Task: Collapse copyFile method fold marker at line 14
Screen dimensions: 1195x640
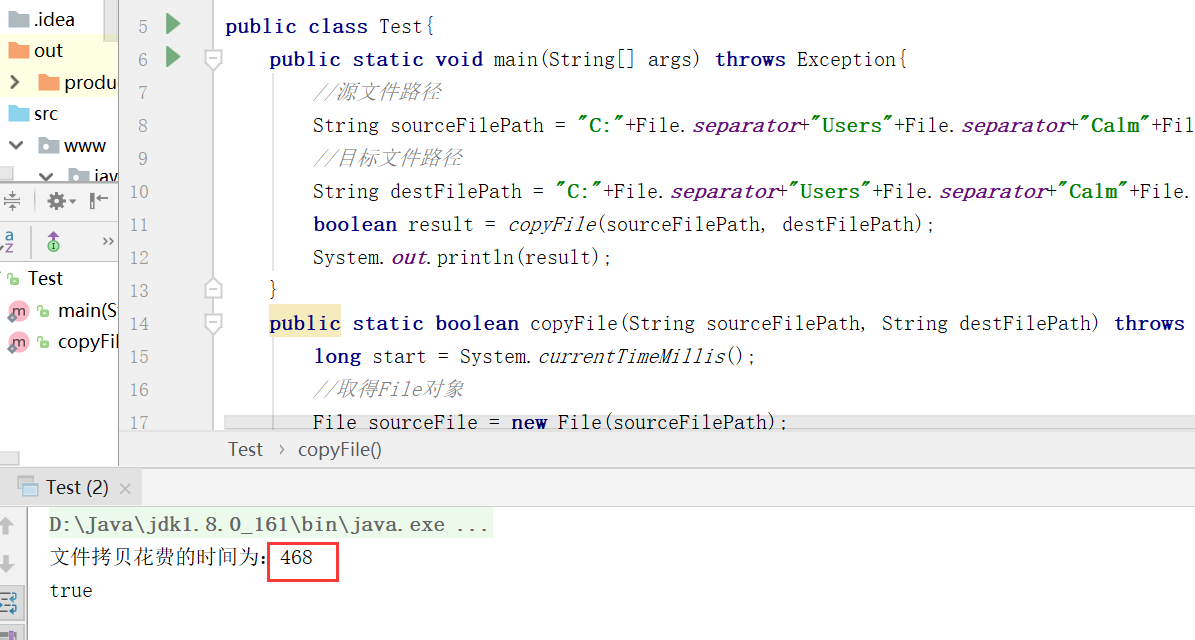Action: click(213, 323)
